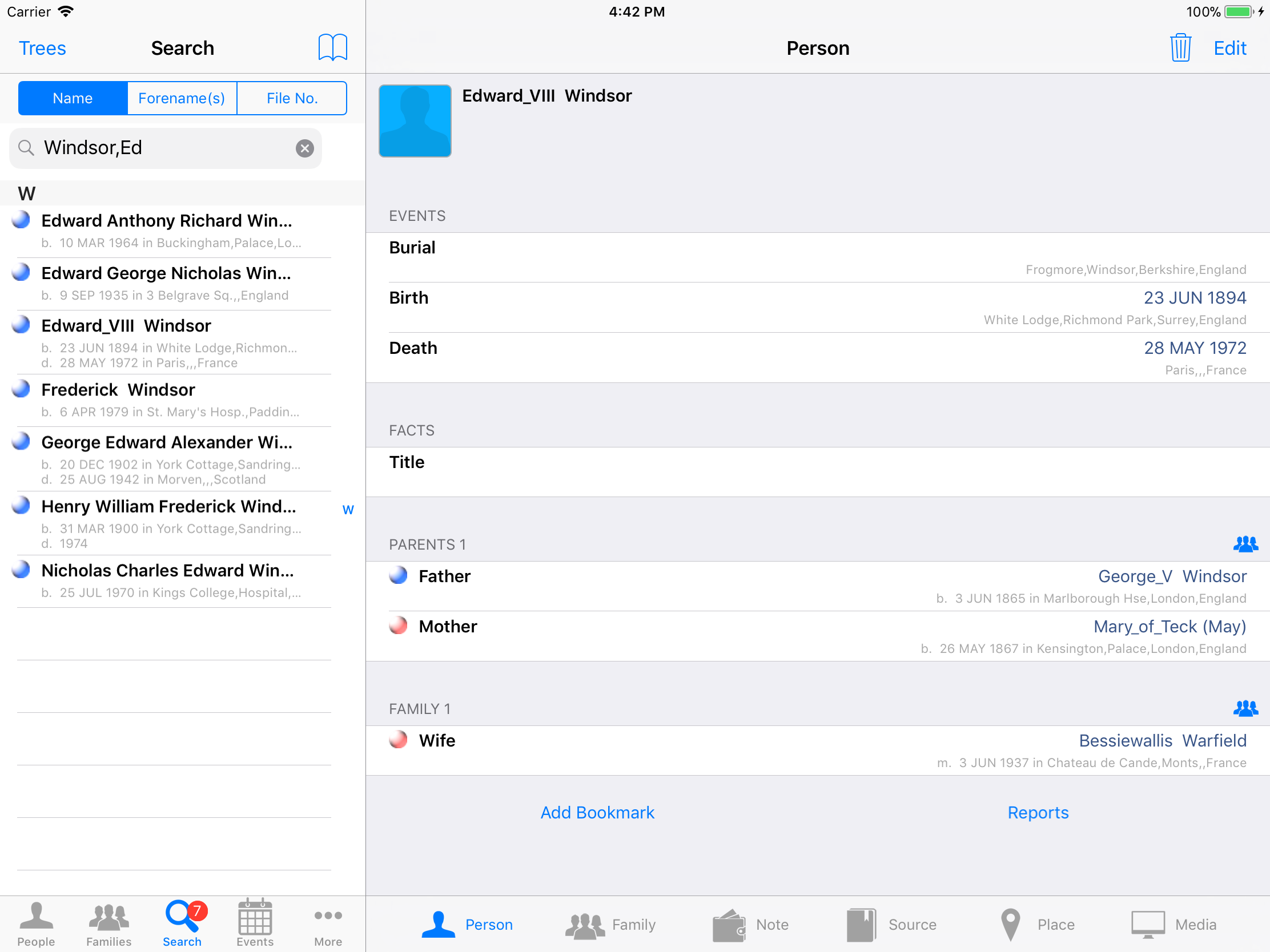Open the Media screen tab

tap(1173, 924)
